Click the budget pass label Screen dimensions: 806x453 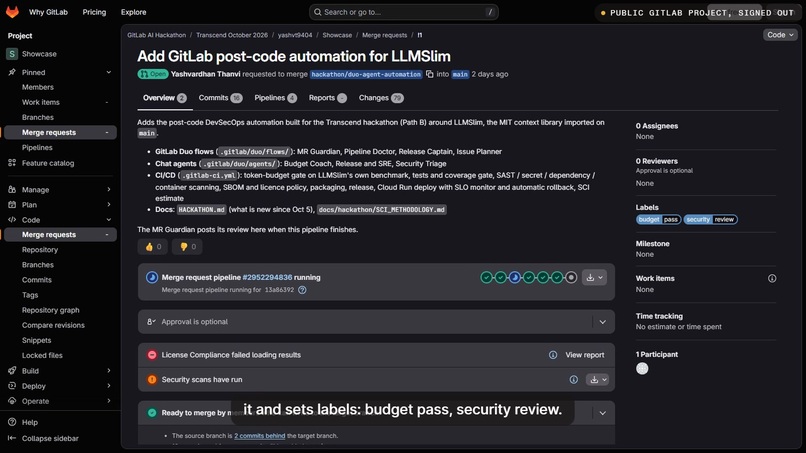658,220
